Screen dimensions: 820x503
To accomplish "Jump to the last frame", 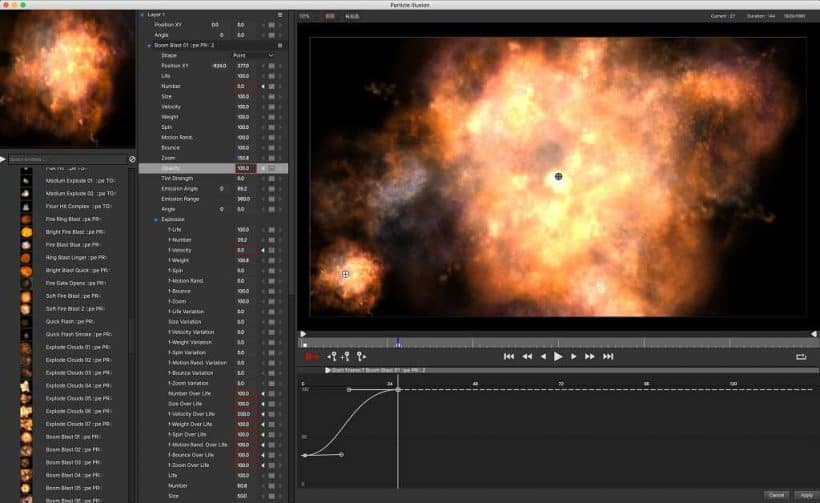I will [x=608, y=356].
